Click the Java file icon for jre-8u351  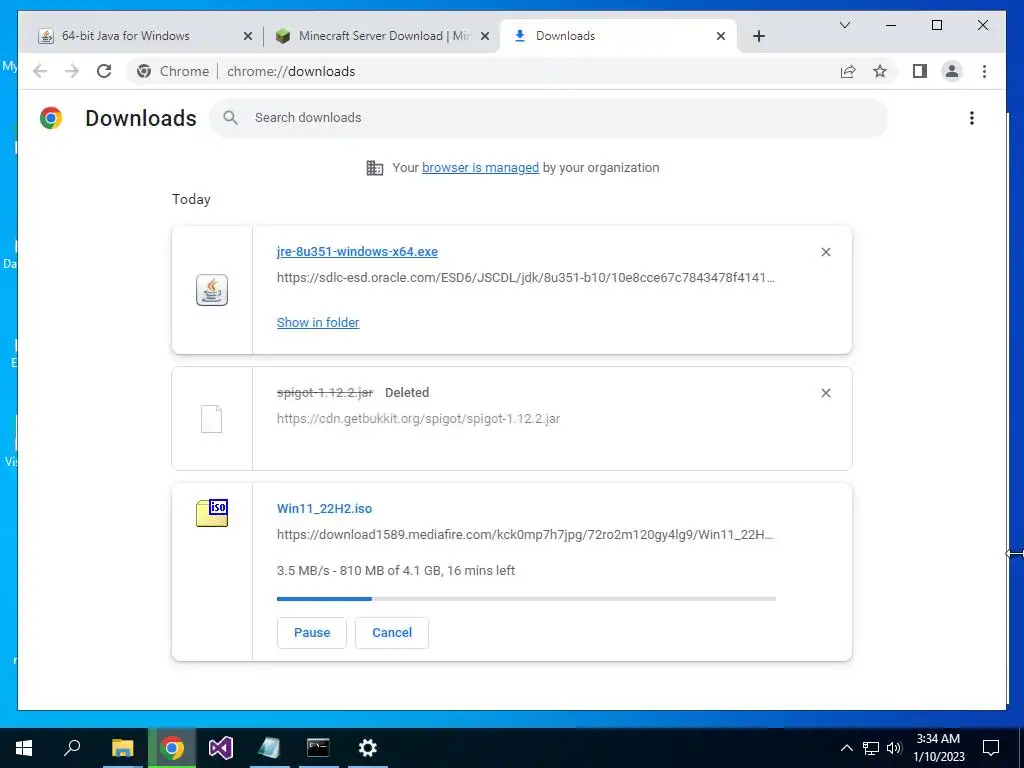tap(212, 290)
